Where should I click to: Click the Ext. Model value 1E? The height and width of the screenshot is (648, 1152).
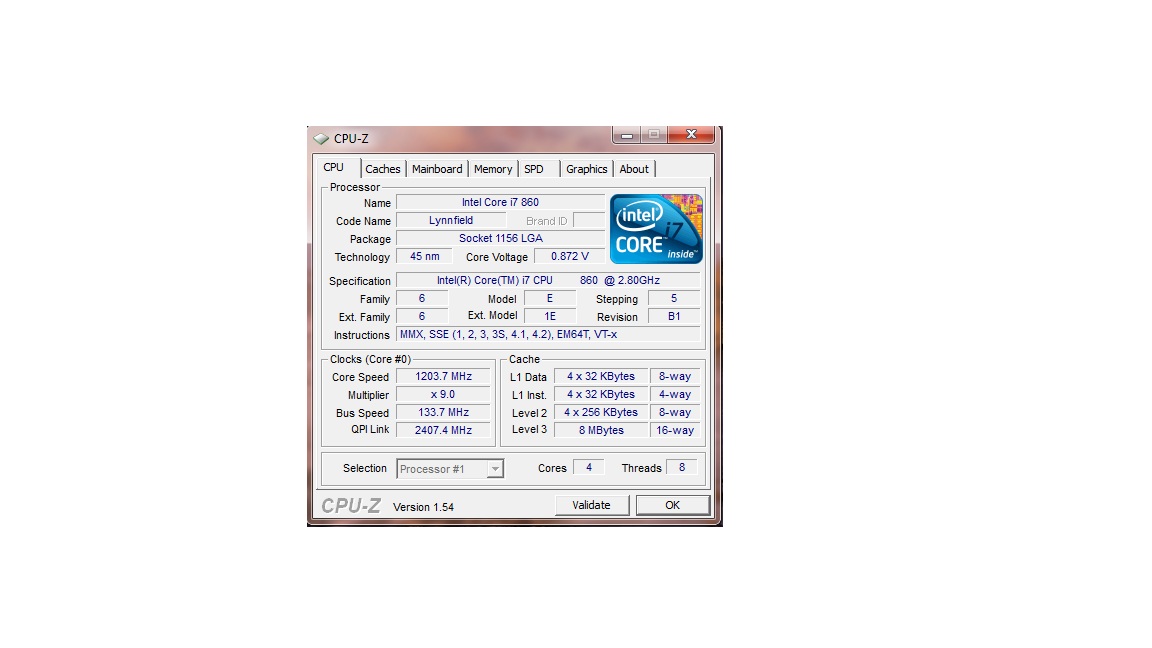pyautogui.click(x=550, y=316)
